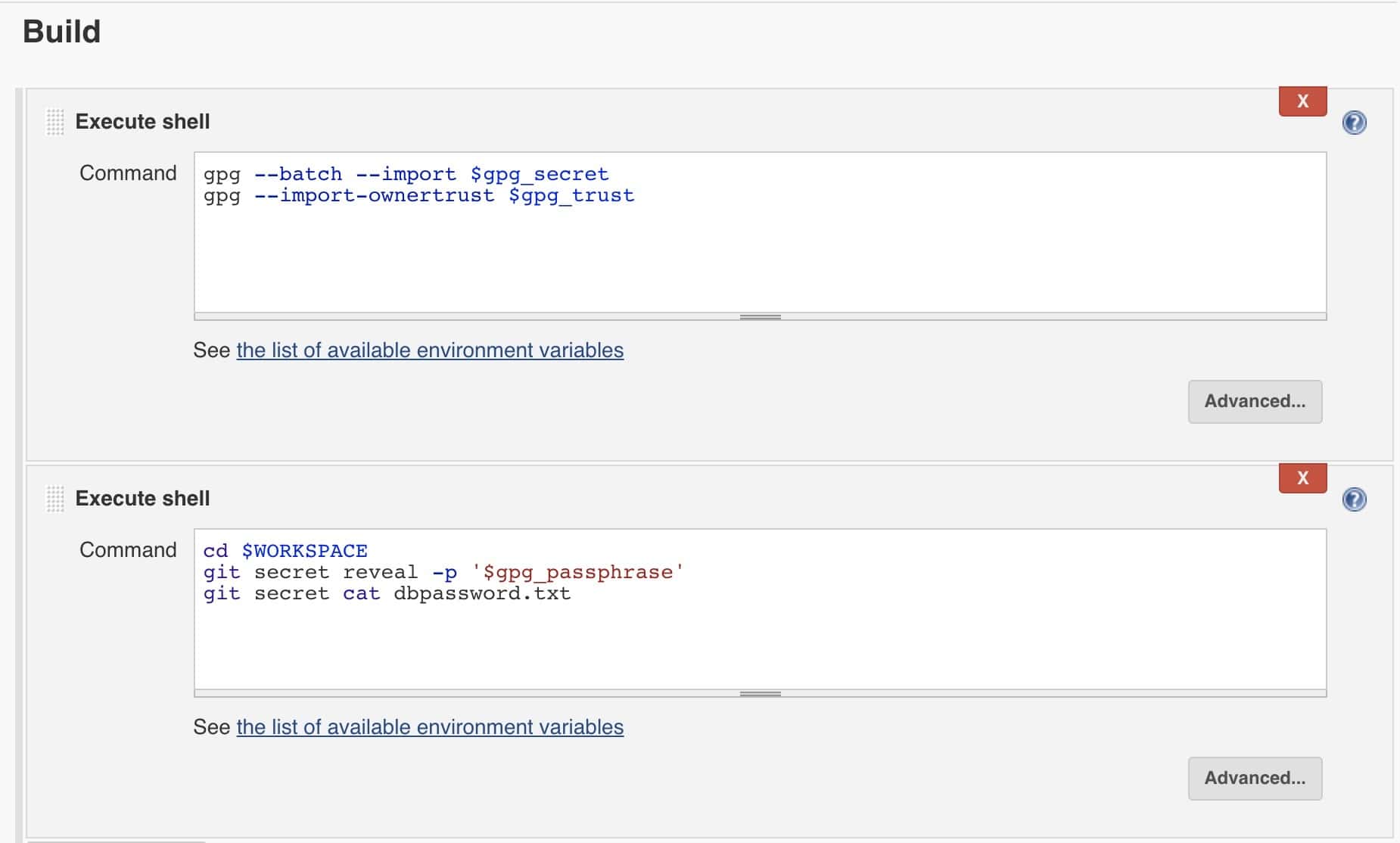Grab the drag handle of the first Execute shell step
Viewport: 1400px width, 843px height.
point(54,121)
